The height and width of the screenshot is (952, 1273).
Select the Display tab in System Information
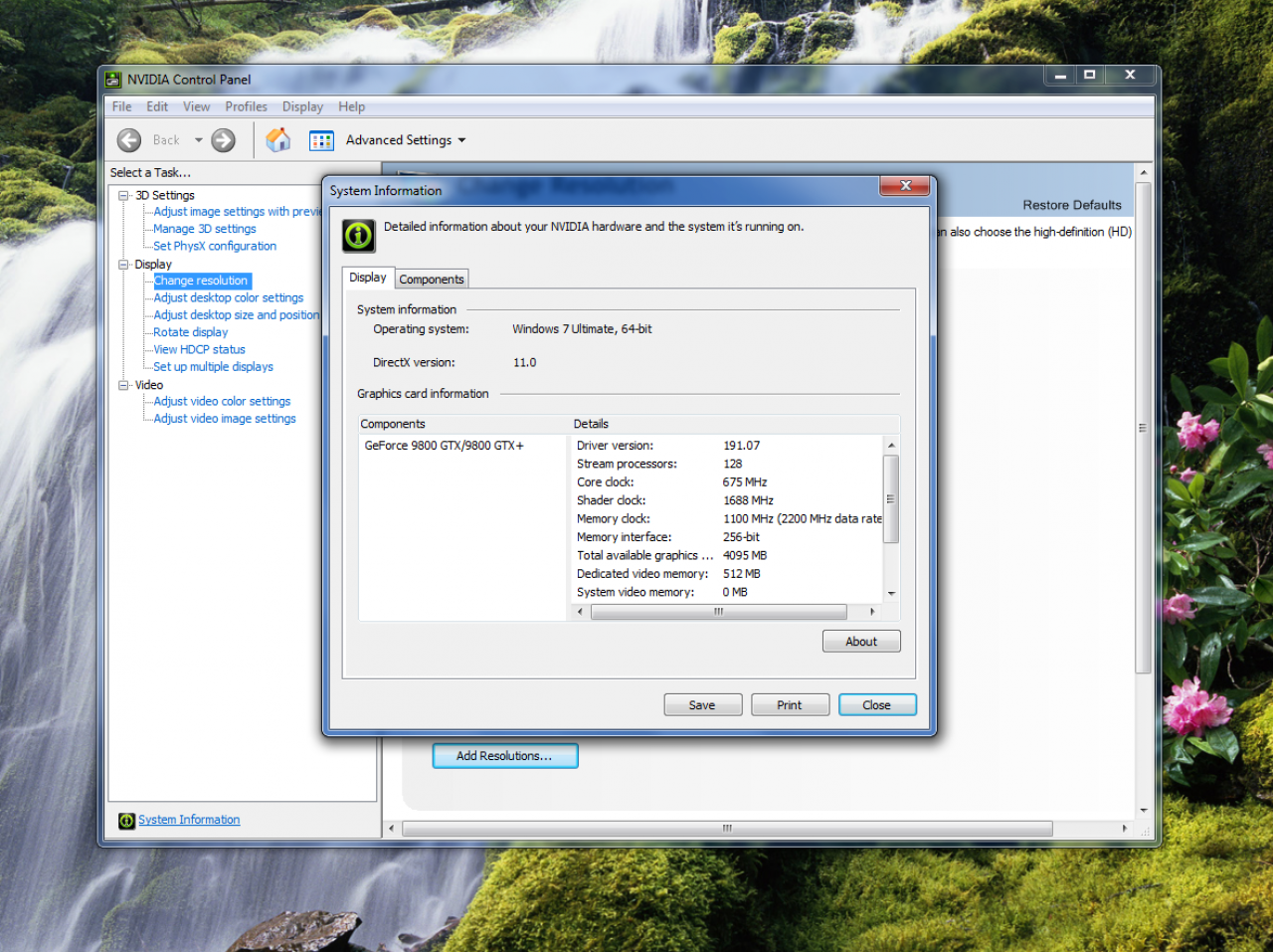(x=368, y=278)
